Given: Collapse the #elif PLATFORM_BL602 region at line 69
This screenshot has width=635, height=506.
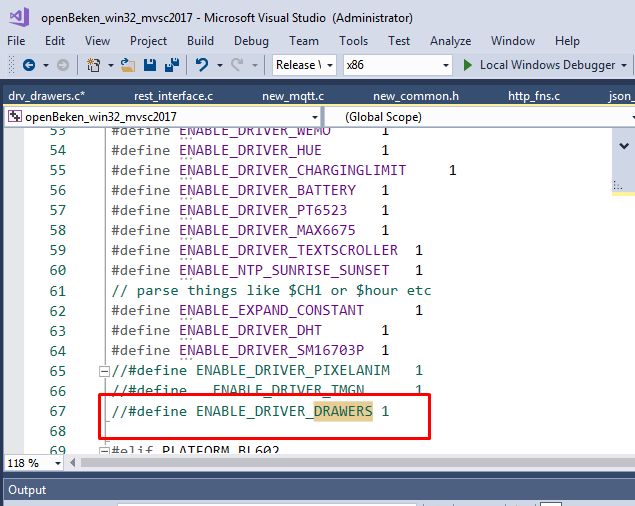Looking at the screenshot, I should click(x=104, y=450).
